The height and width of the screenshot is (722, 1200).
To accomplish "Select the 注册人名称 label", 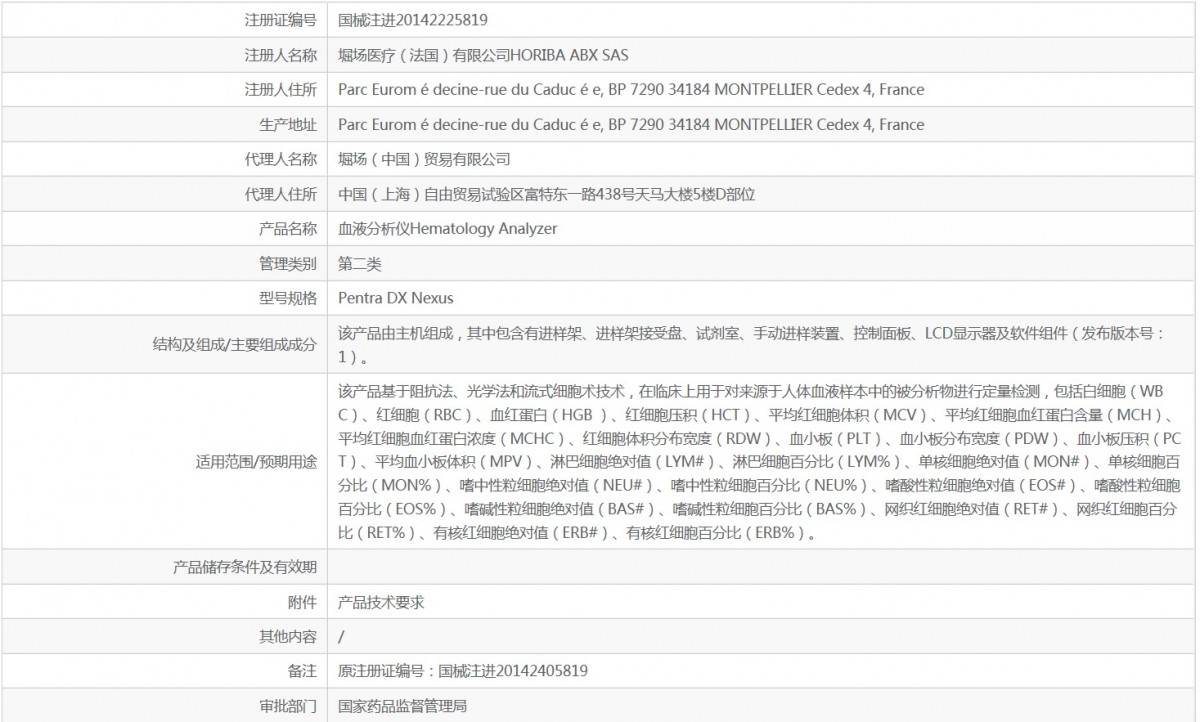I will 281,55.
